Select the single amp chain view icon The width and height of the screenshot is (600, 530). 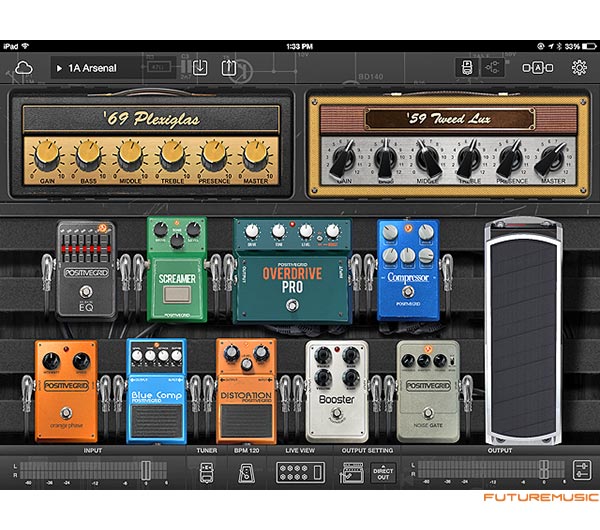pyautogui.click(x=467, y=68)
